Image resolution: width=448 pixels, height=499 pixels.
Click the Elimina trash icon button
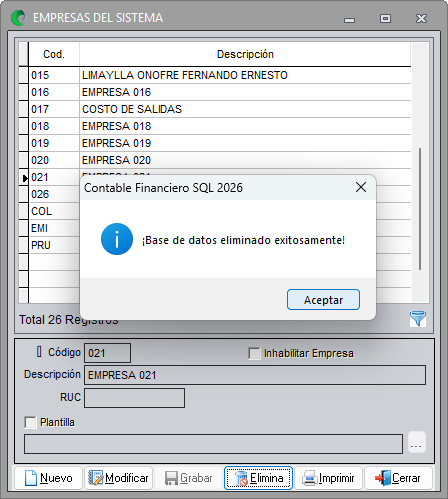point(258,478)
